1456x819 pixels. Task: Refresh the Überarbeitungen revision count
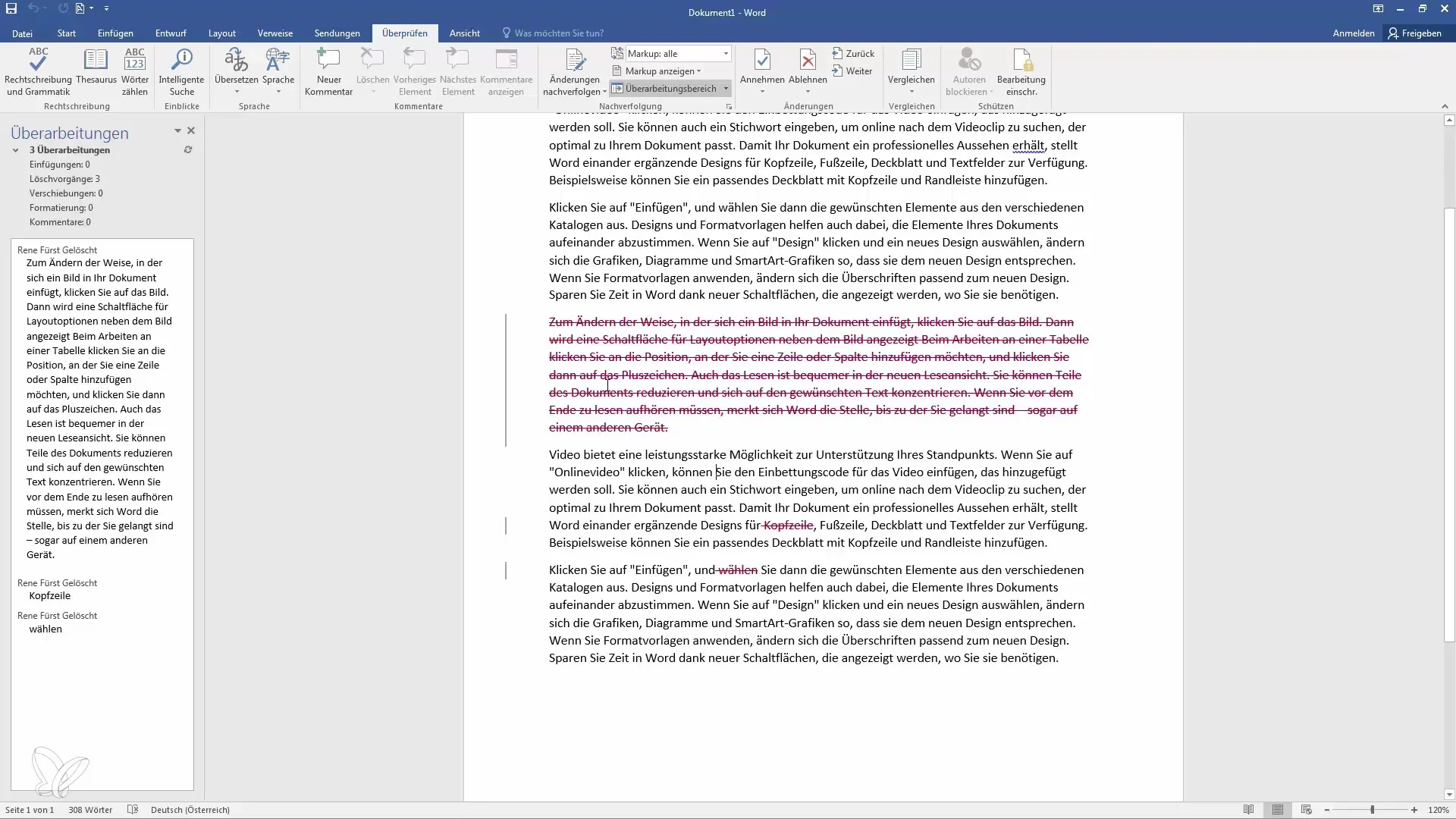click(x=187, y=150)
